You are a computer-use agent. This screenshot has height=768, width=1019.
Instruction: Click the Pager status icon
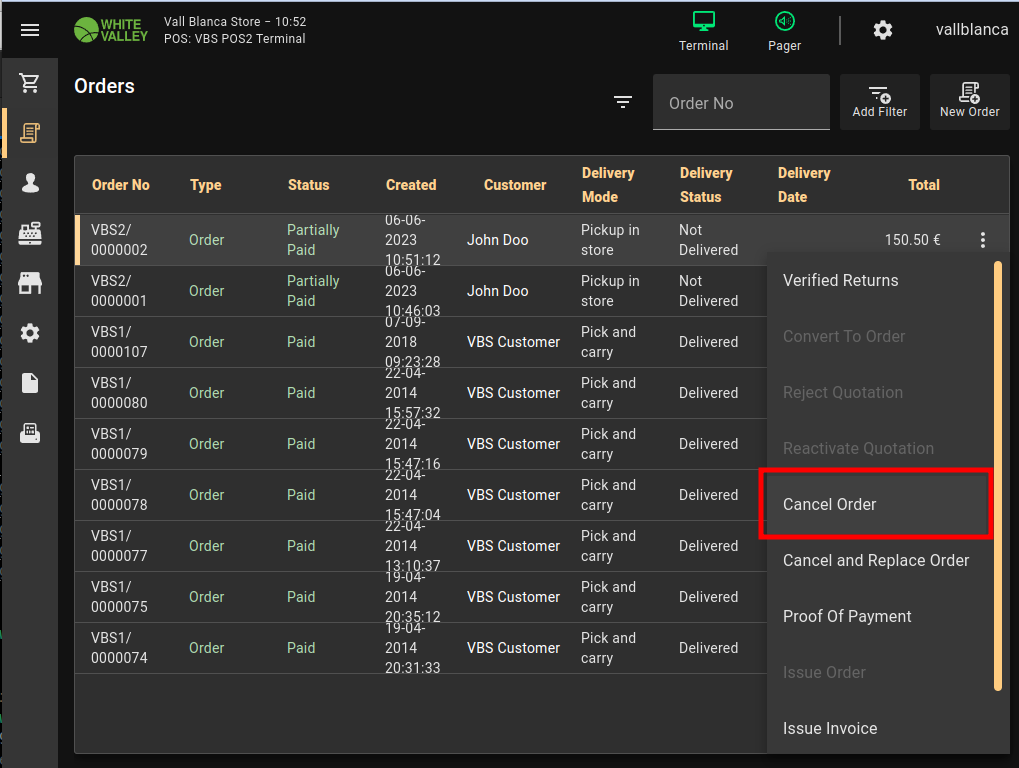pyautogui.click(x=784, y=31)
